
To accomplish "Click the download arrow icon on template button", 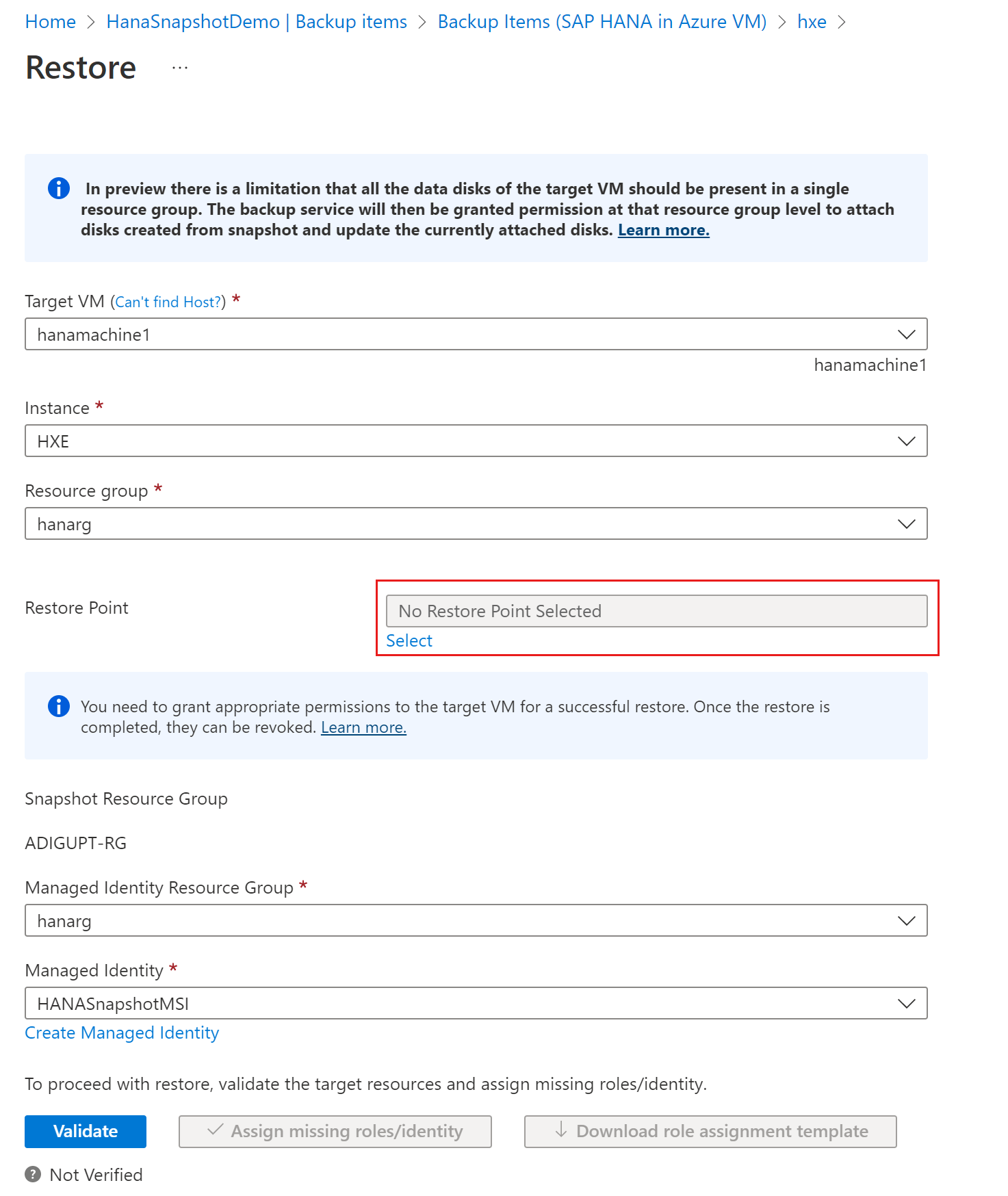I will point(562,1131).
